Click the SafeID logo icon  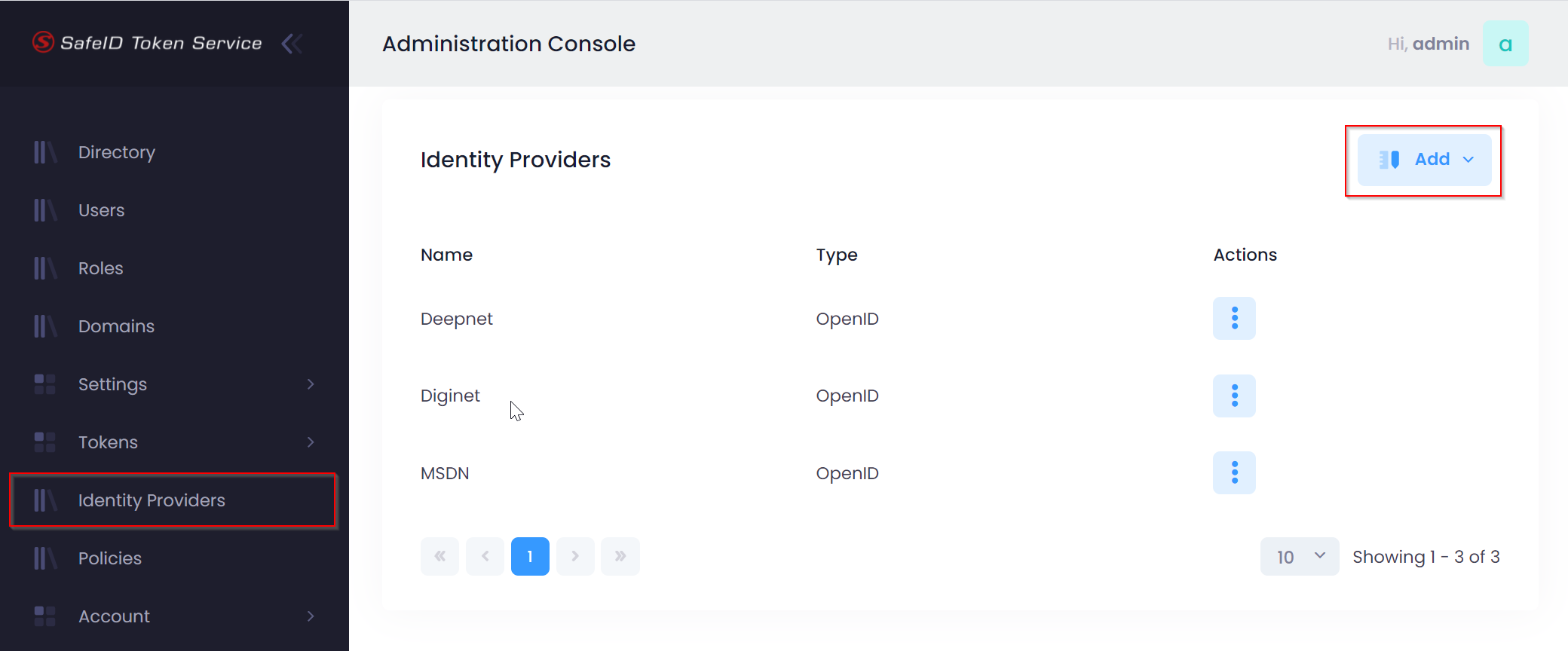click(x=43, y=42)
